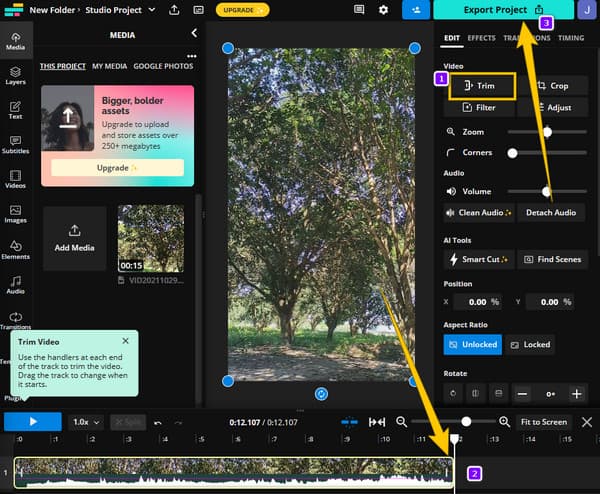Close the timeline with the X icon
The width and height of the screenshot is (600, 494).
pos(587,422)
